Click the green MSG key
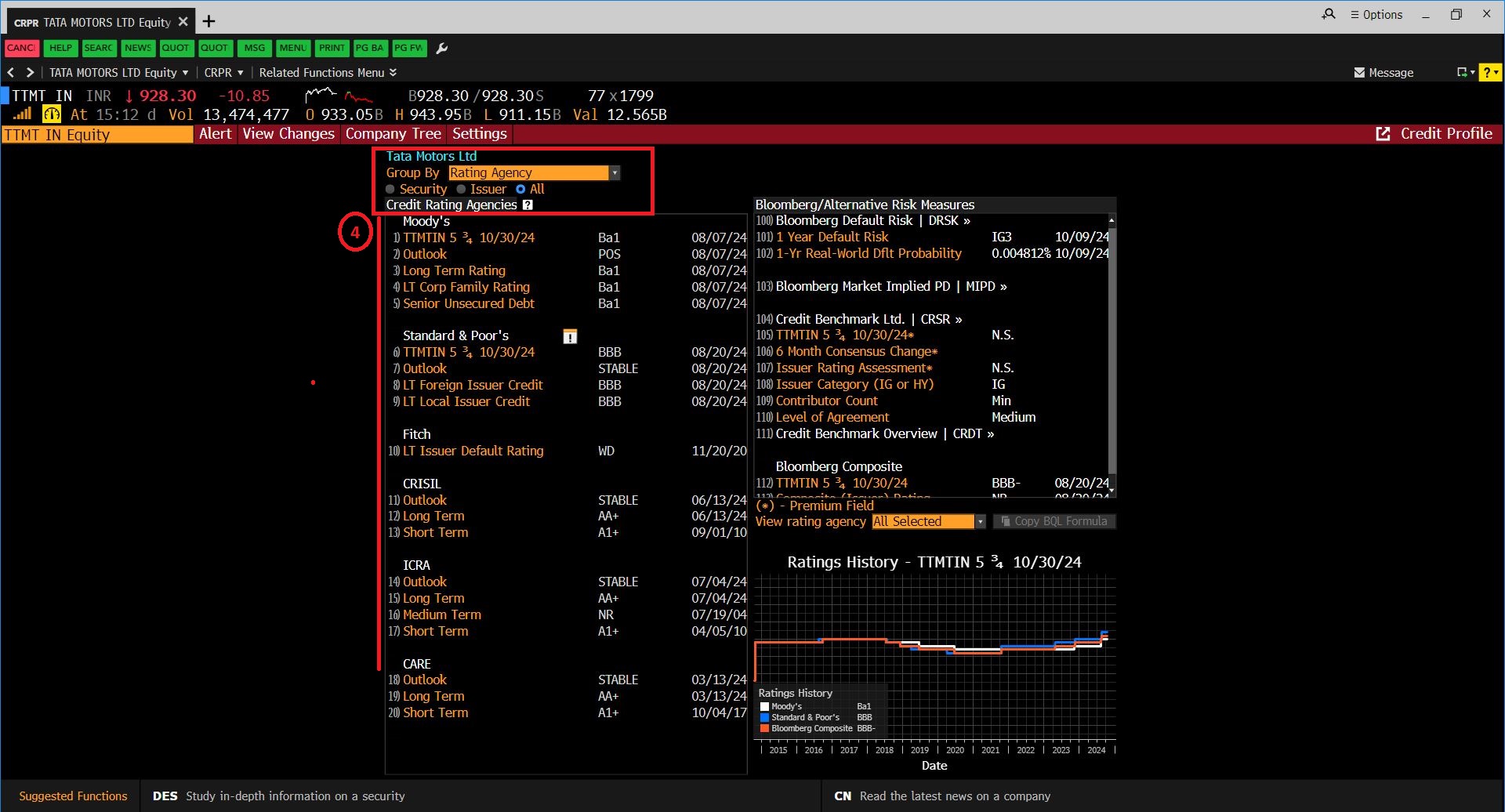 pyautogui.click(x=254, y=48)
